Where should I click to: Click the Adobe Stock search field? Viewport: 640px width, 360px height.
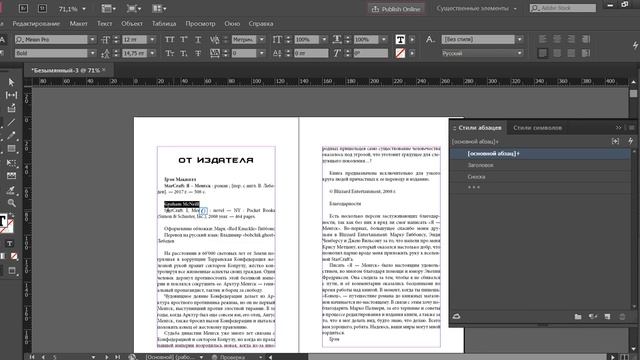[563, 8]
